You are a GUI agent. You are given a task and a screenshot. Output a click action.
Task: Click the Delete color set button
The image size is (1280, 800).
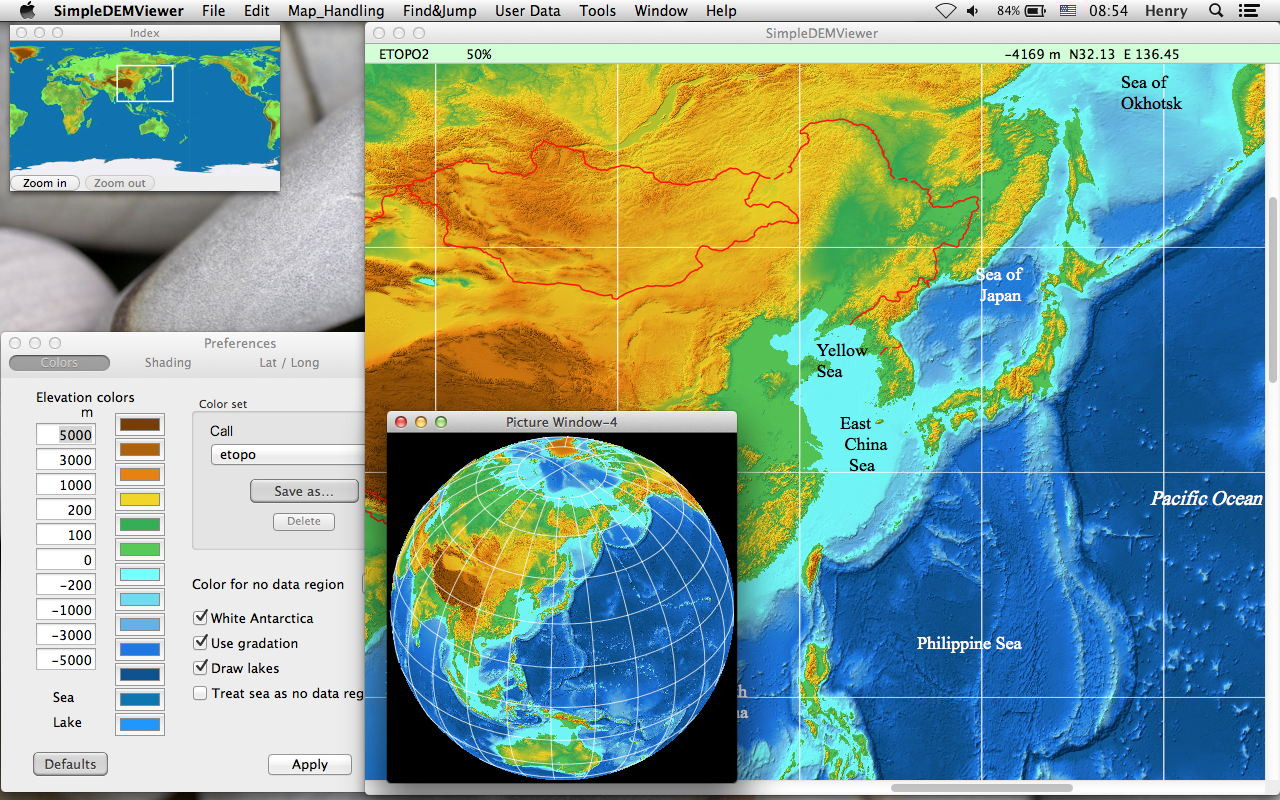304,521
